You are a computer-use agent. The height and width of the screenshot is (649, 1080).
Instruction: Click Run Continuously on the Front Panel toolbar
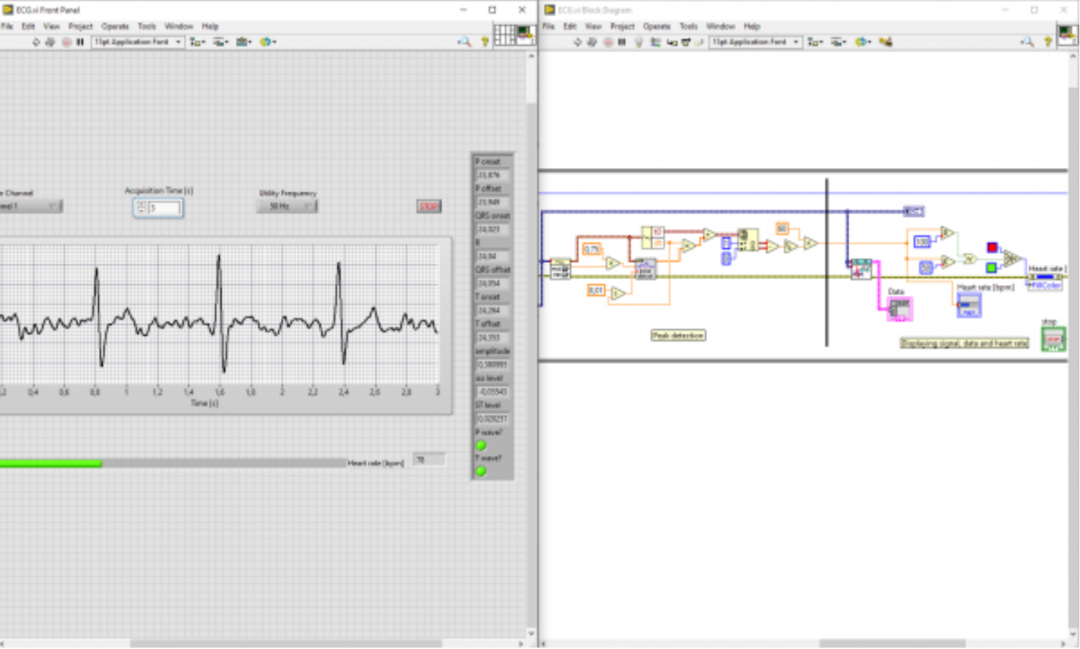[x=50, y=42]
